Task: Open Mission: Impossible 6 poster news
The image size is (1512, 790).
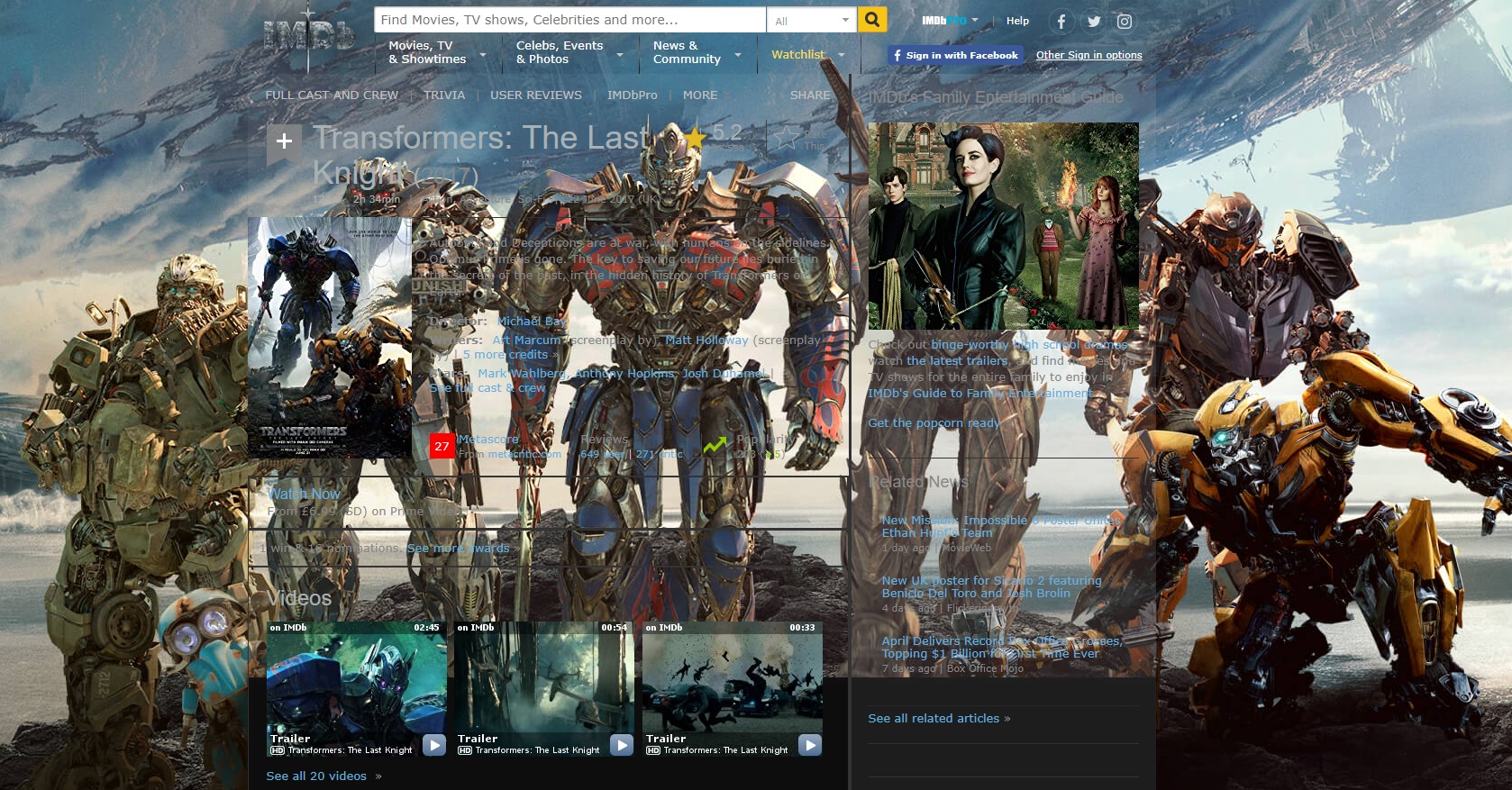Action: pyautogui.click(x=1000, y=527)
